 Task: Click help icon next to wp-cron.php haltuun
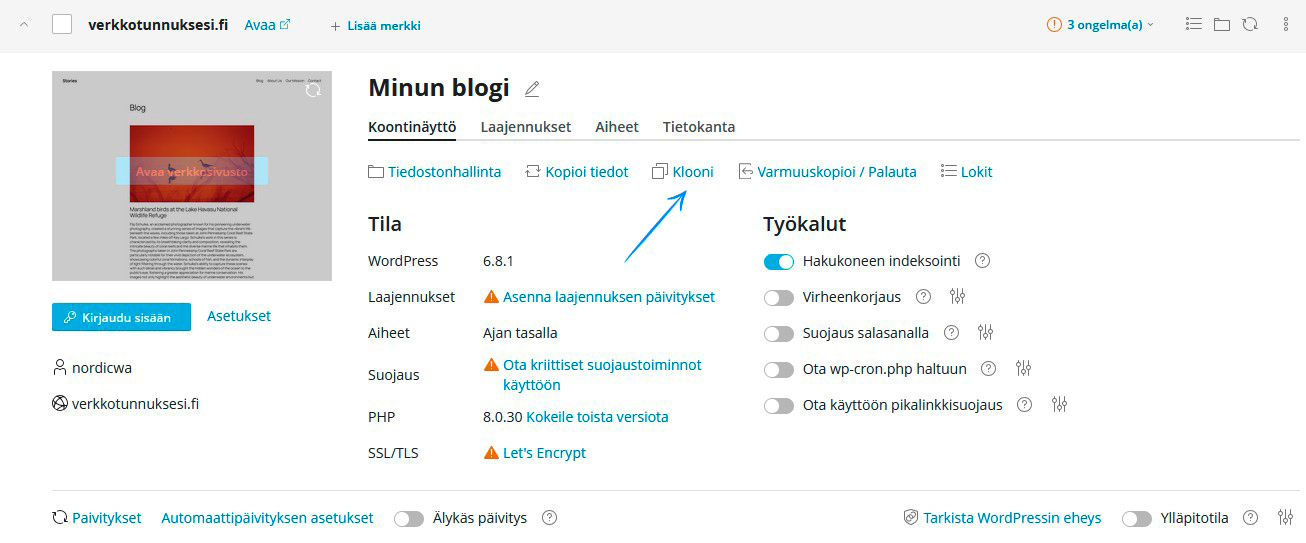pyautogui.click(x=988, y=369)
